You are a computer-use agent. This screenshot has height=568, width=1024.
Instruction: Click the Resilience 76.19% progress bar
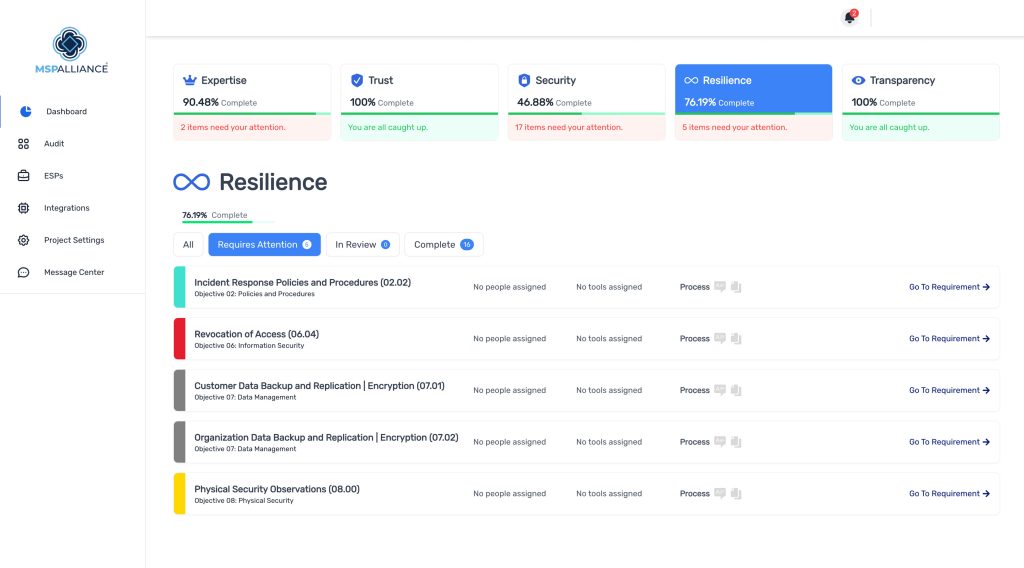click(x=228, y=222)
